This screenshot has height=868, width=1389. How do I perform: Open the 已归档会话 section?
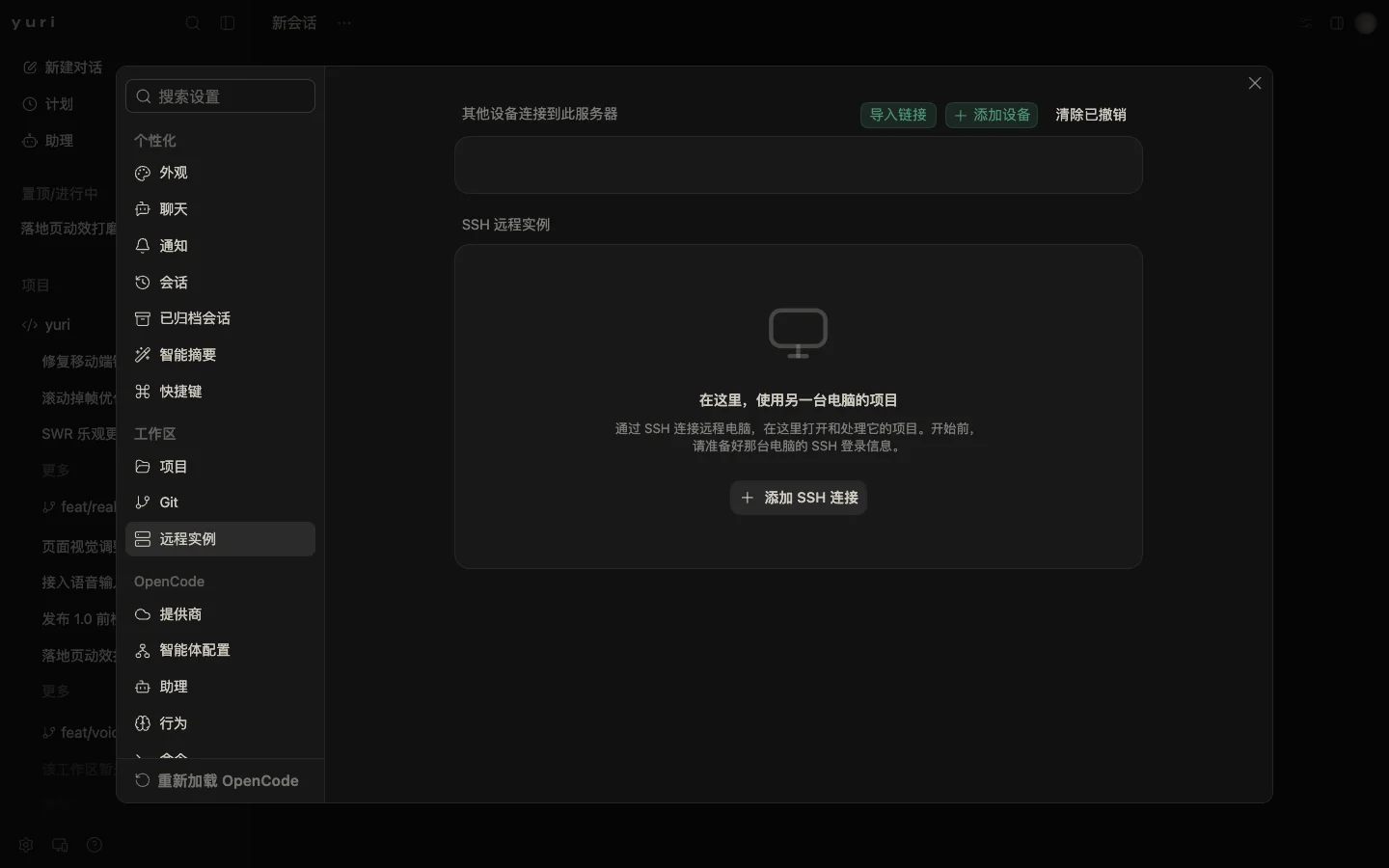[x=220, y=318]
